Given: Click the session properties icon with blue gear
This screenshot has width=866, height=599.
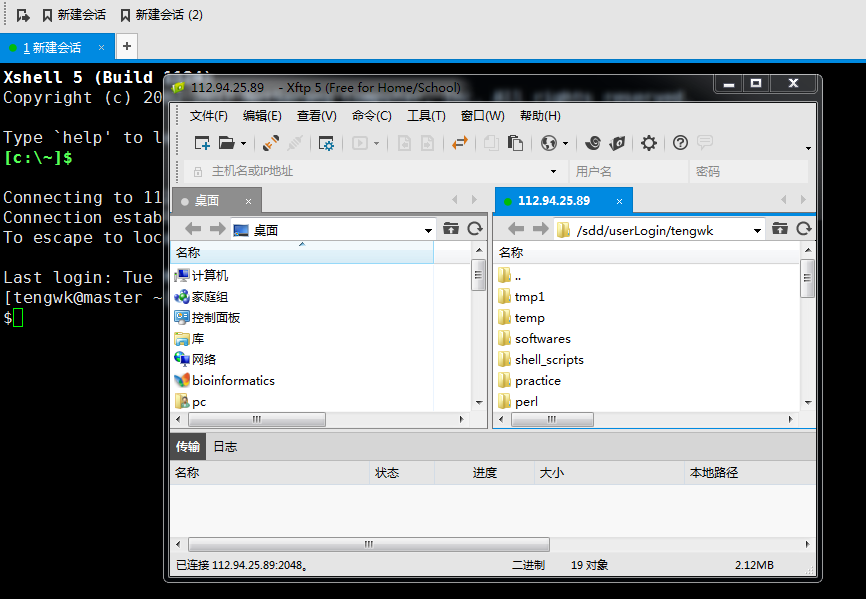Looking at the screenshot, I should click(x=326, y=144).
